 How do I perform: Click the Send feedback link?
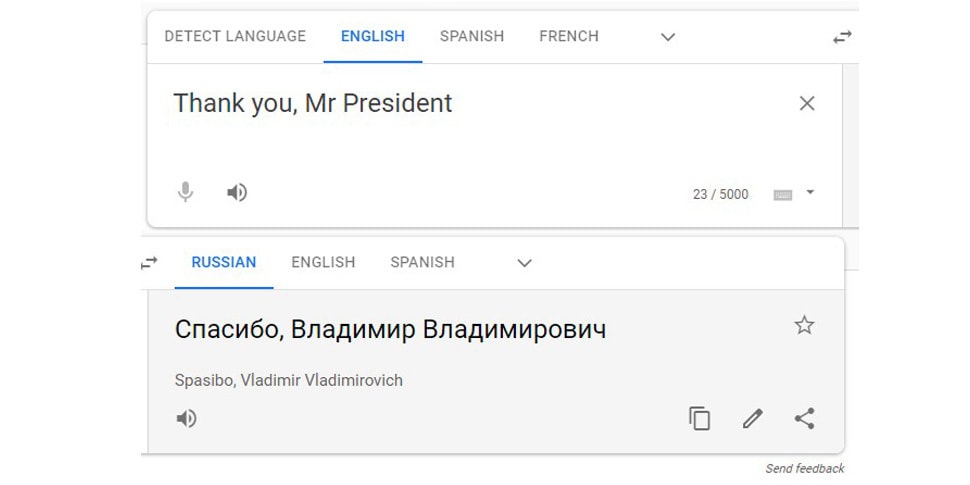coord(804,468)
